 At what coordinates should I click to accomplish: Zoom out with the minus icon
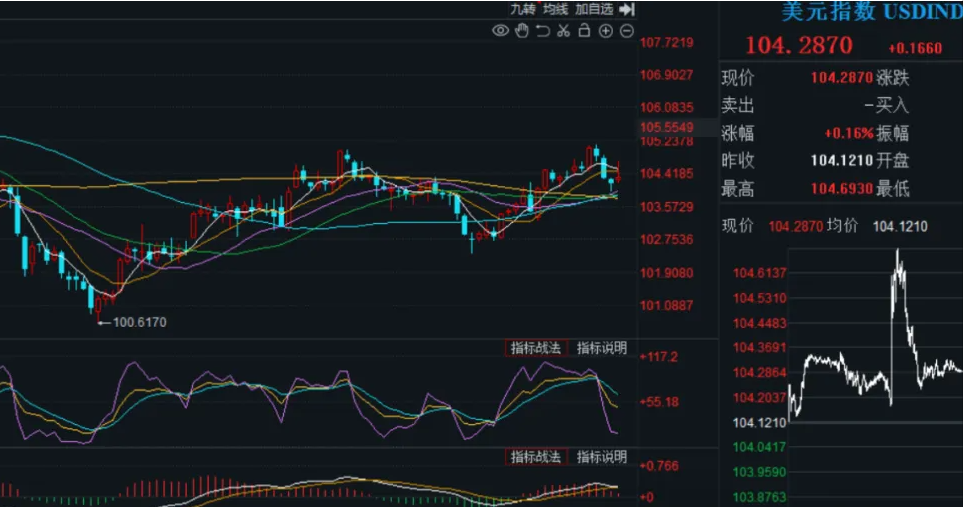[626, 31]
